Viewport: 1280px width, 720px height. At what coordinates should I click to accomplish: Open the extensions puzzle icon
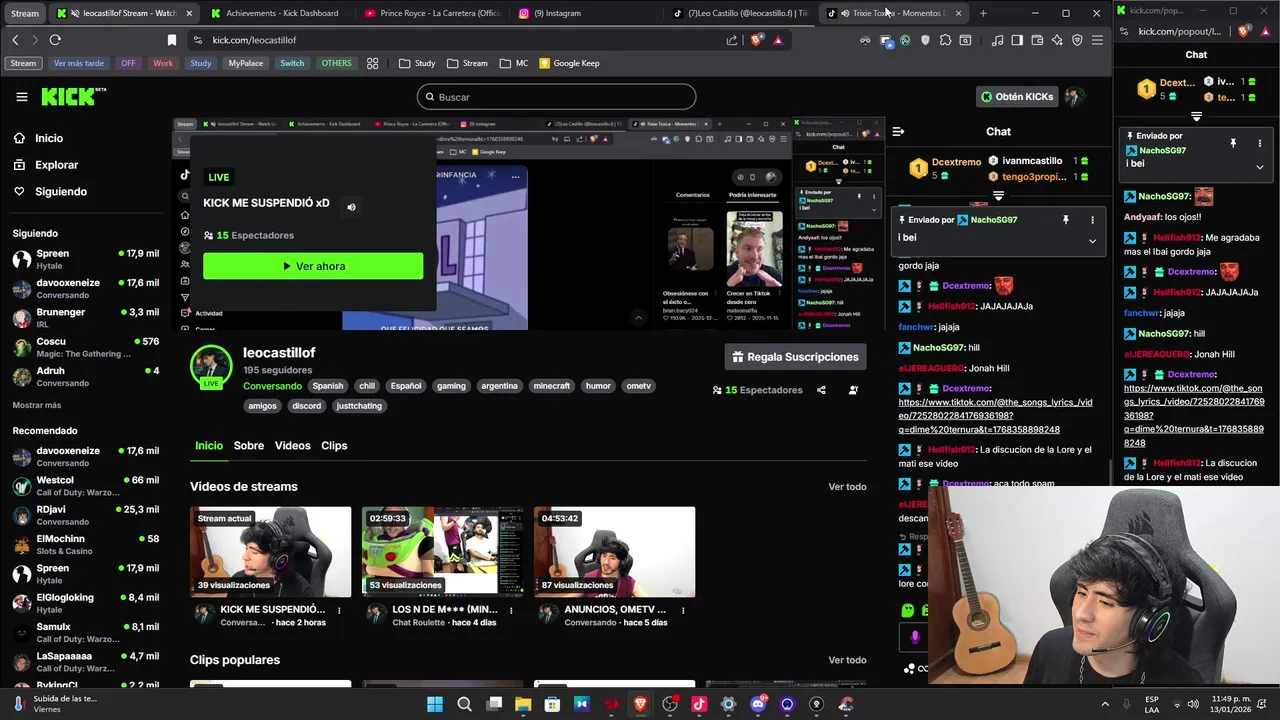945,40
